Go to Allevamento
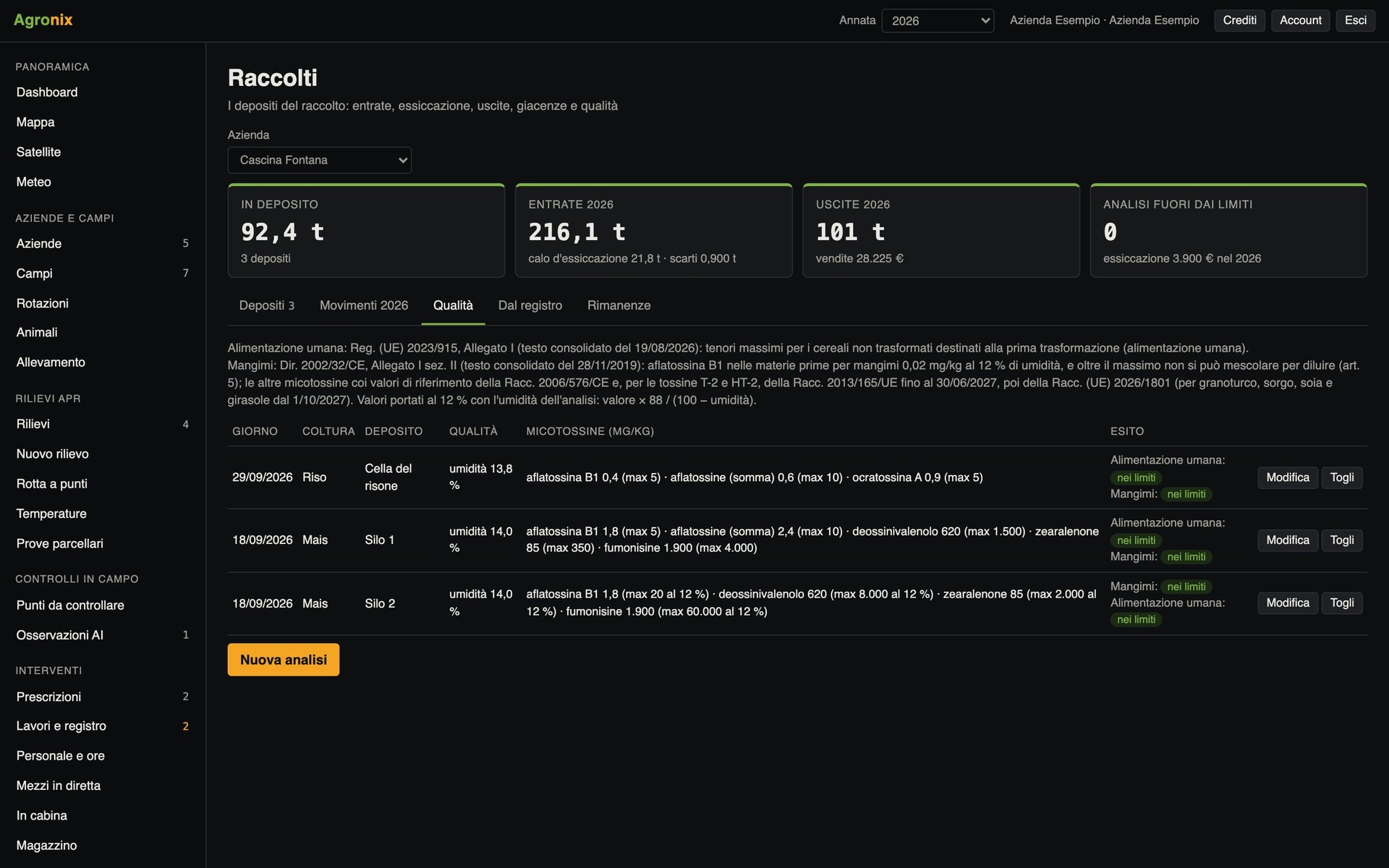The image size is (1389, 868). click(x=103, y=362)
